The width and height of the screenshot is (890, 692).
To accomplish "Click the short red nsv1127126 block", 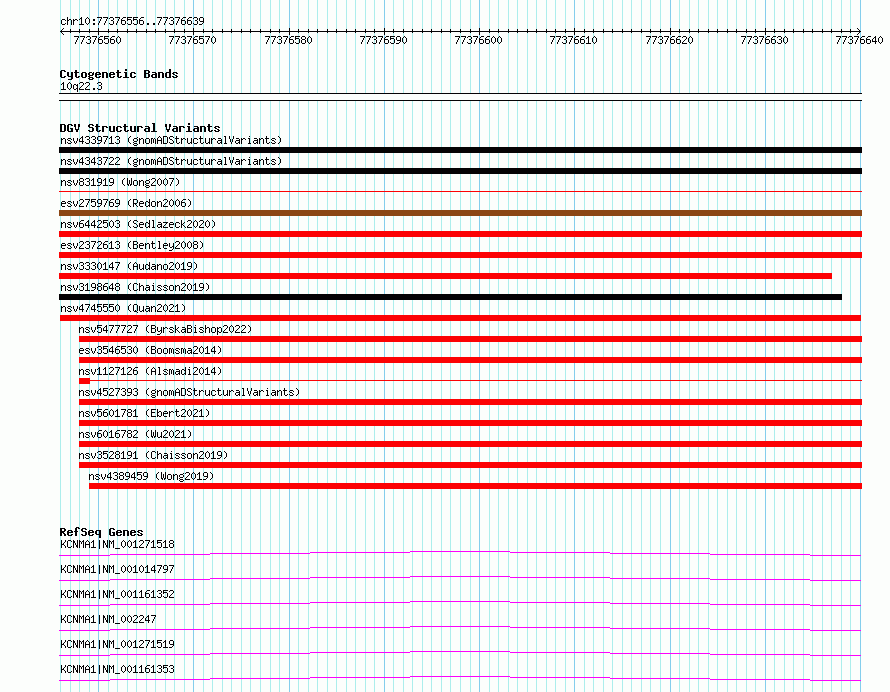I will pos(85,381).
